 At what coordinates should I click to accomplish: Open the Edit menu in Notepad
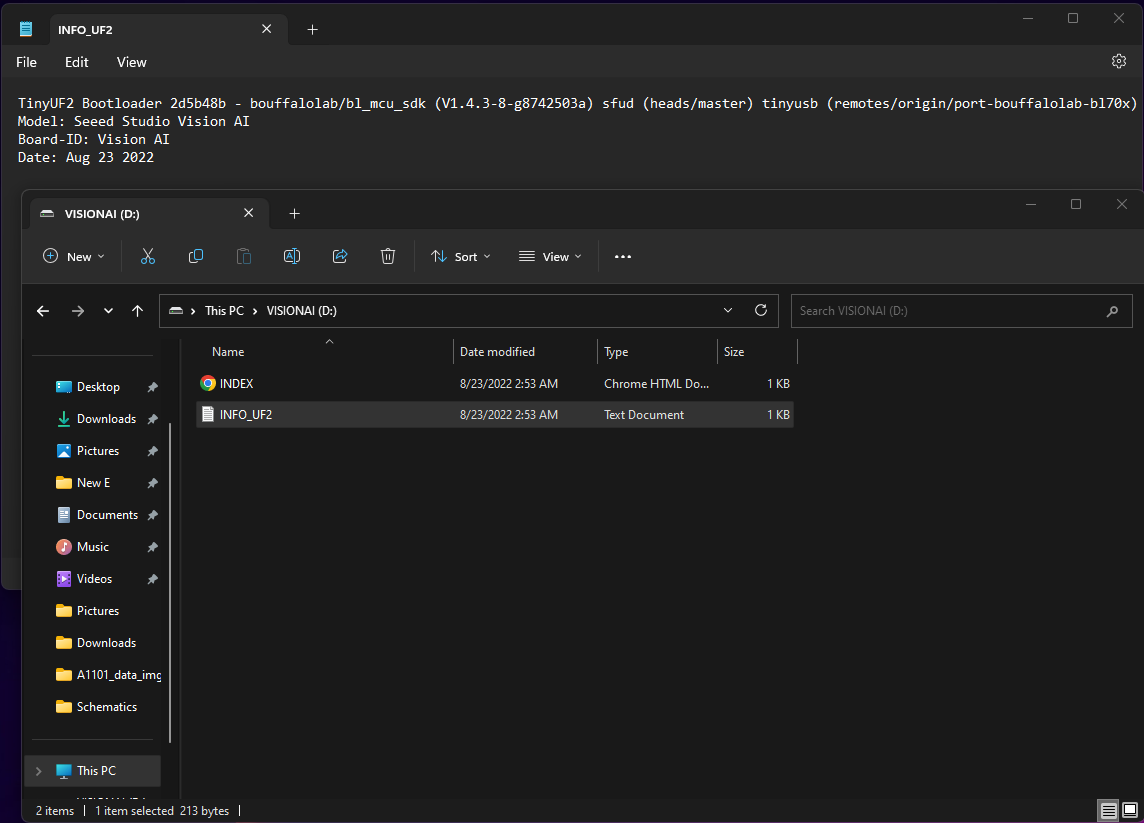tap(77, 62)
